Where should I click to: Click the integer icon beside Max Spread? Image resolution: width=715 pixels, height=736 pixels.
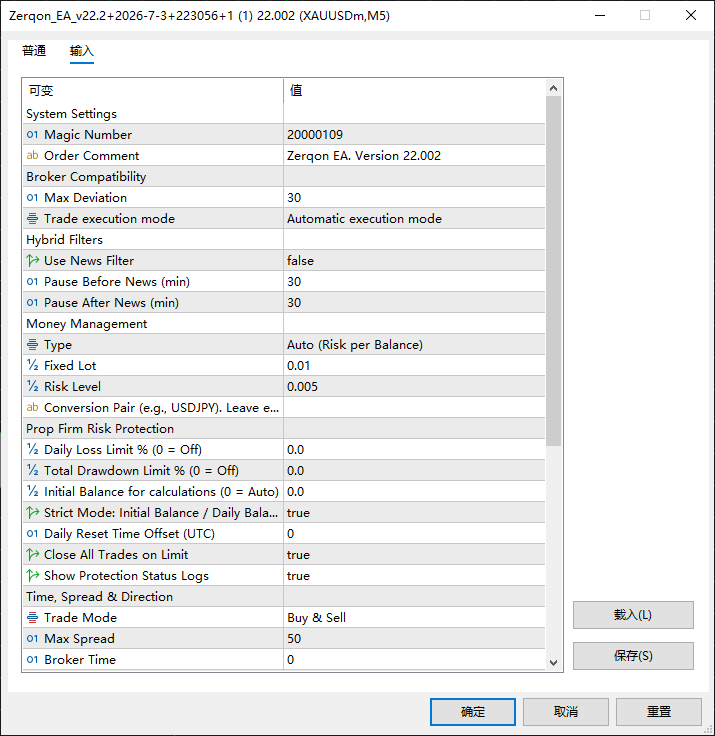[x=32, y=639]
